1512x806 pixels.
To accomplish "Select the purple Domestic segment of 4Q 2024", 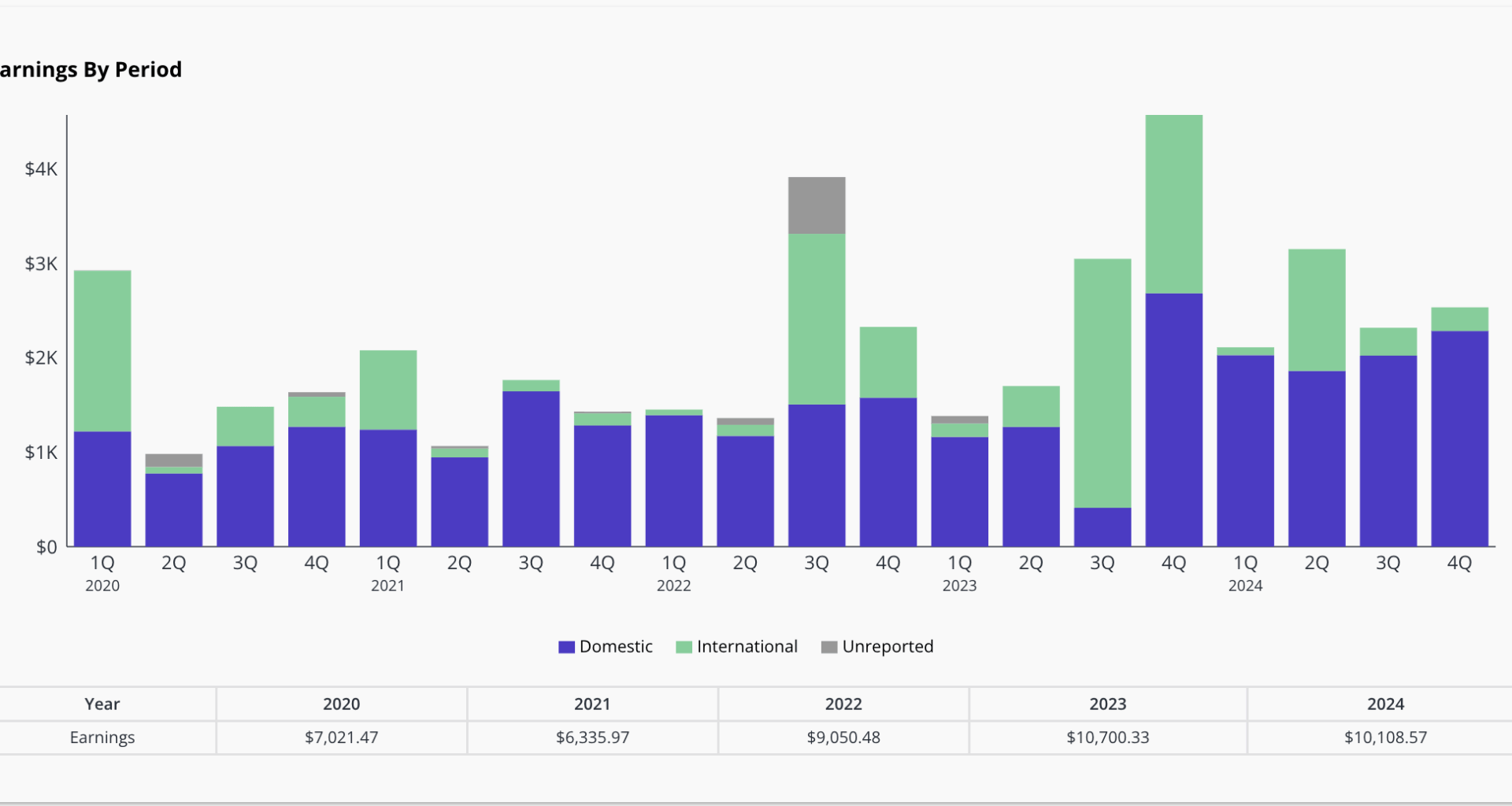I will click(1460, 433).
